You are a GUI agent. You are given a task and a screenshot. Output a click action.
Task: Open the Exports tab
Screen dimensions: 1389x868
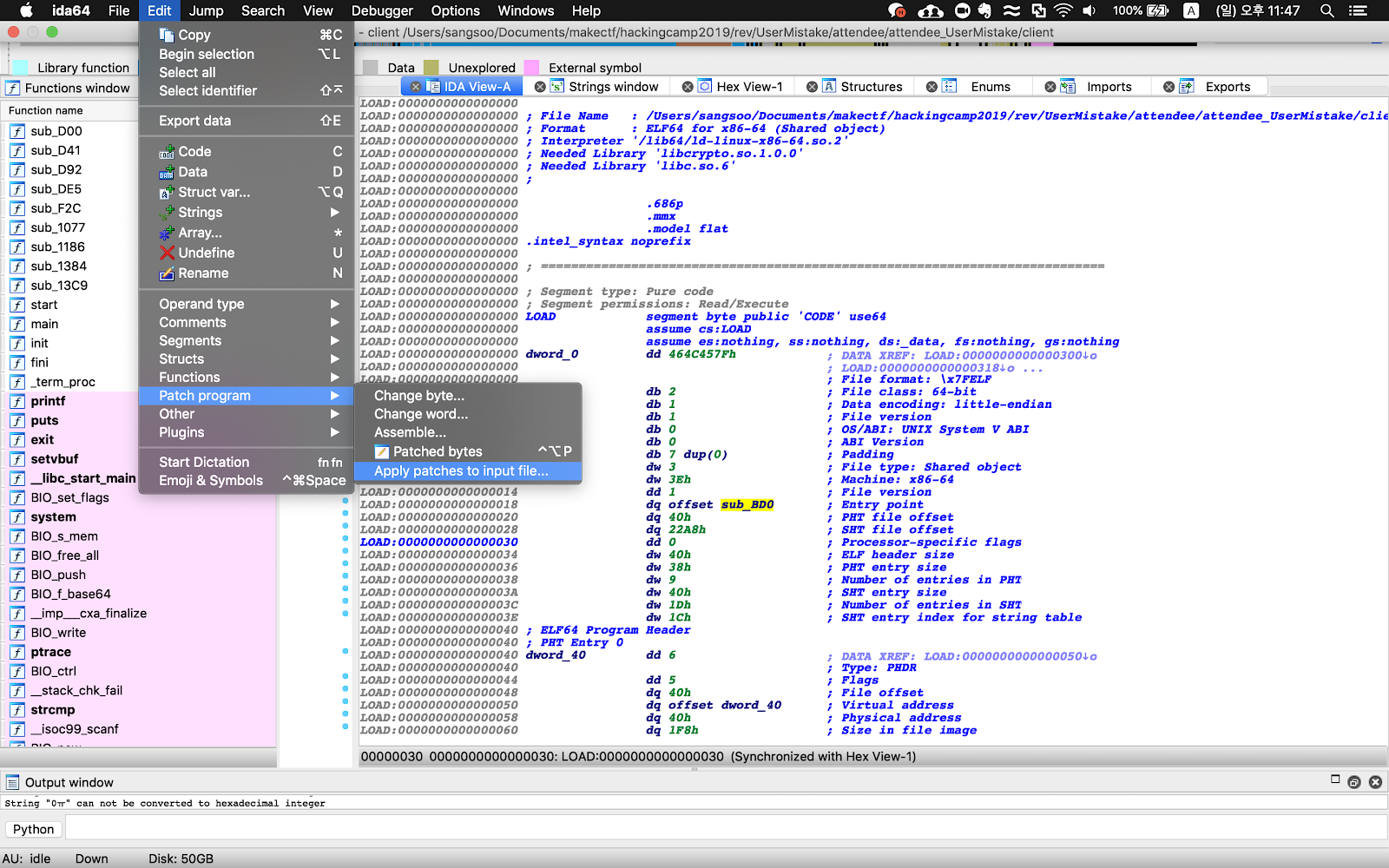pyautogui.click(x=1228, y=87)
